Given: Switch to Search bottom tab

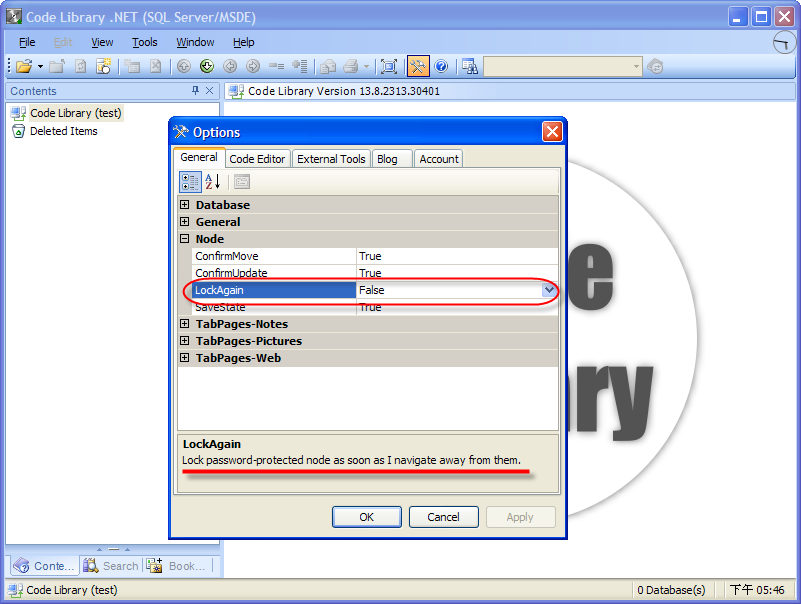Looking at the screenshot, I should click(111, 566).
